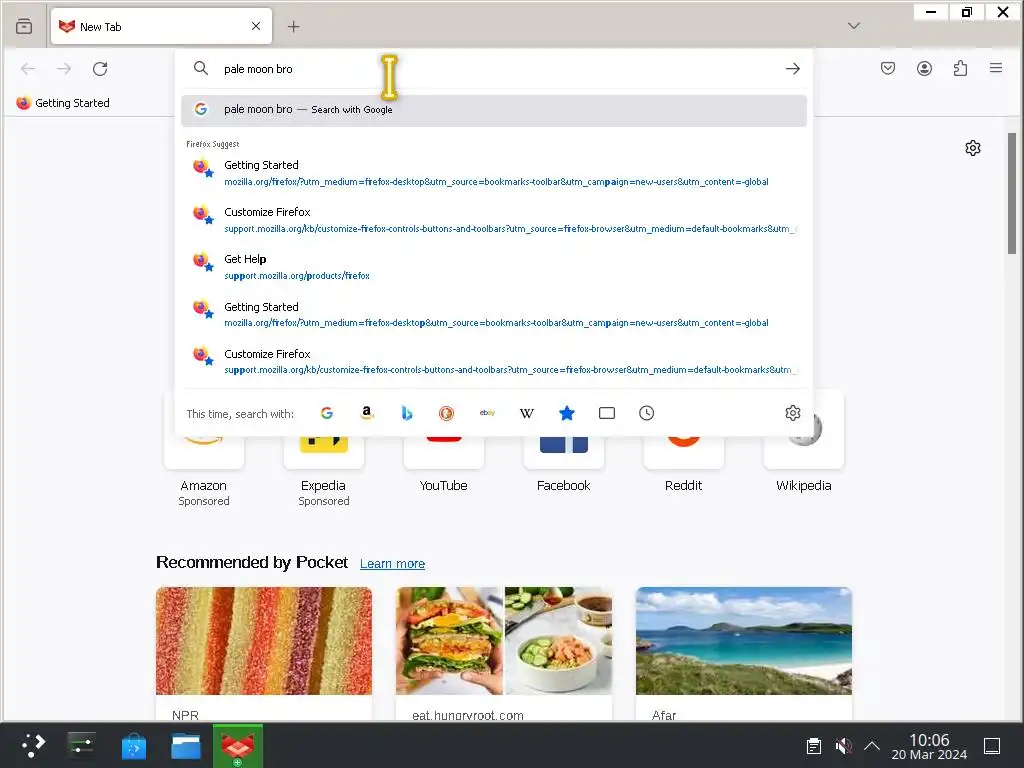Select first Customize Firefox suggestion
The width and height of the screenshot is (1024, 768).
(494, 220)
